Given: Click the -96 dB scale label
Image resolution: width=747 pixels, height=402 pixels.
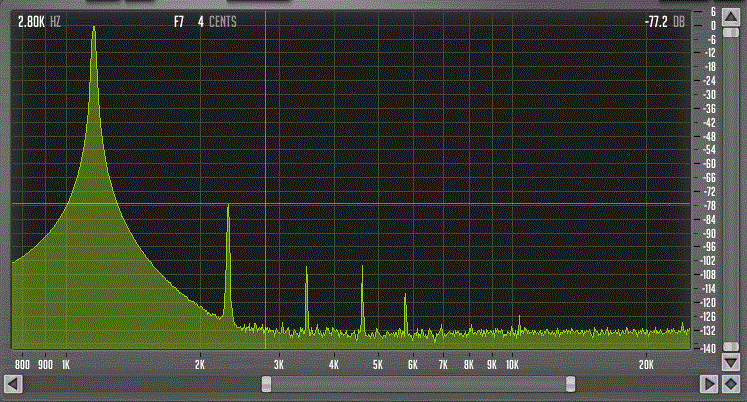Looking at the screenshot, I should point(710,247).
